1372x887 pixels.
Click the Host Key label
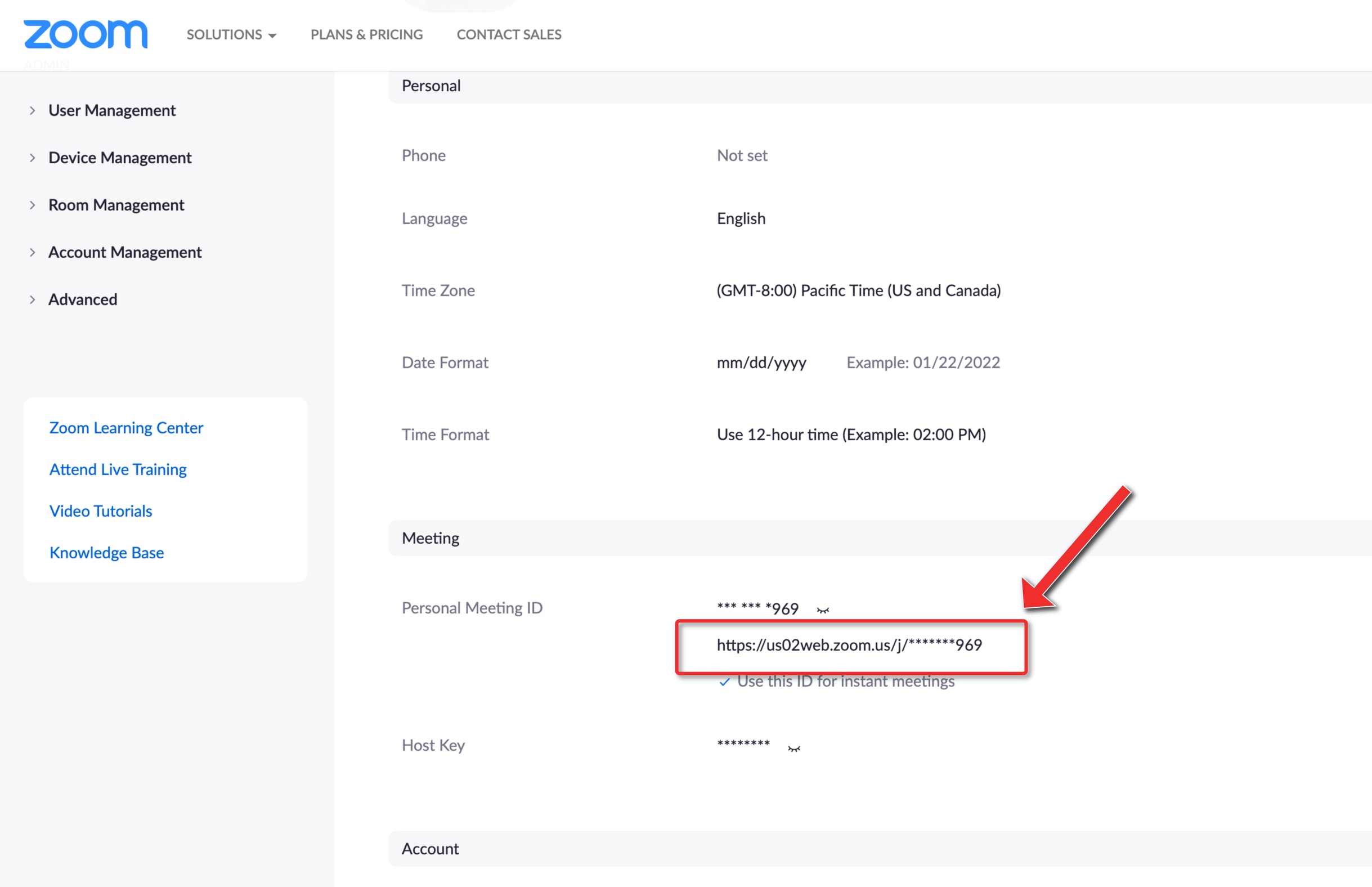[x=433, y=745]
